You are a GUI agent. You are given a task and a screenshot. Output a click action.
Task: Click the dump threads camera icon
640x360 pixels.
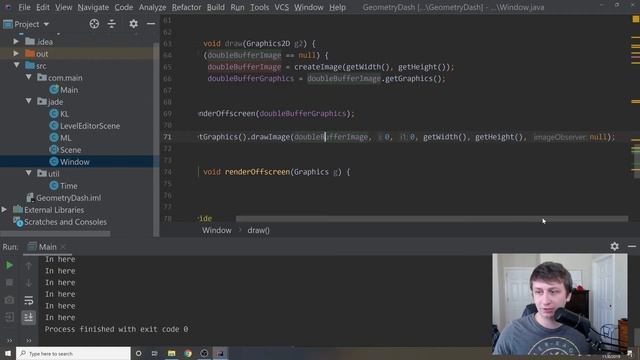click(9, 300)
